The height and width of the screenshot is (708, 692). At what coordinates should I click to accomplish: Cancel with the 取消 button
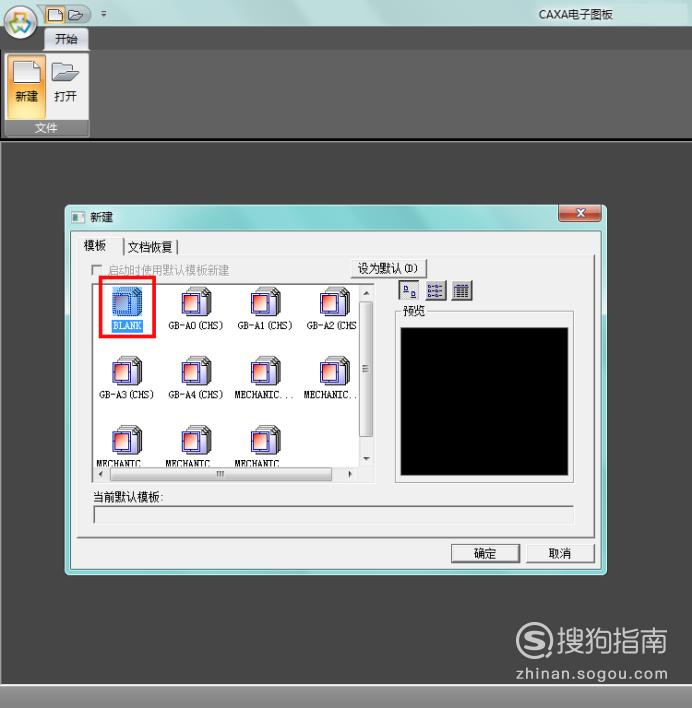click(560, 553)
